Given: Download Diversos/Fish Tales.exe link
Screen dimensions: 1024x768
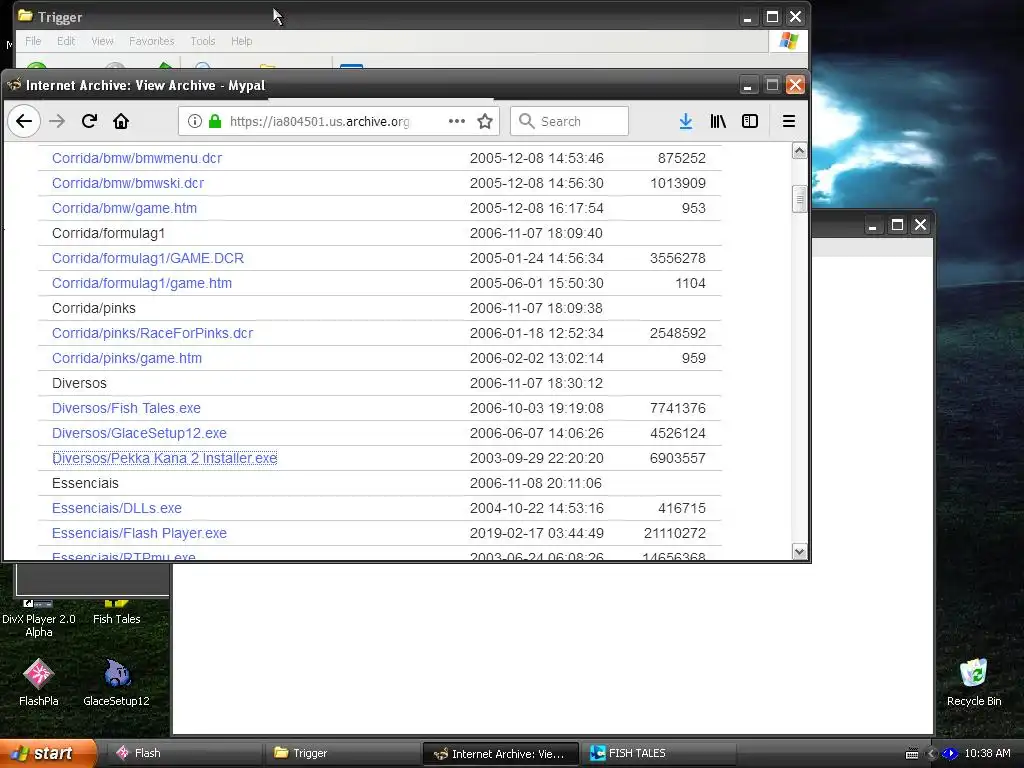Looking at the screenshot, I should pyautogui.click(x=126, y=408).
